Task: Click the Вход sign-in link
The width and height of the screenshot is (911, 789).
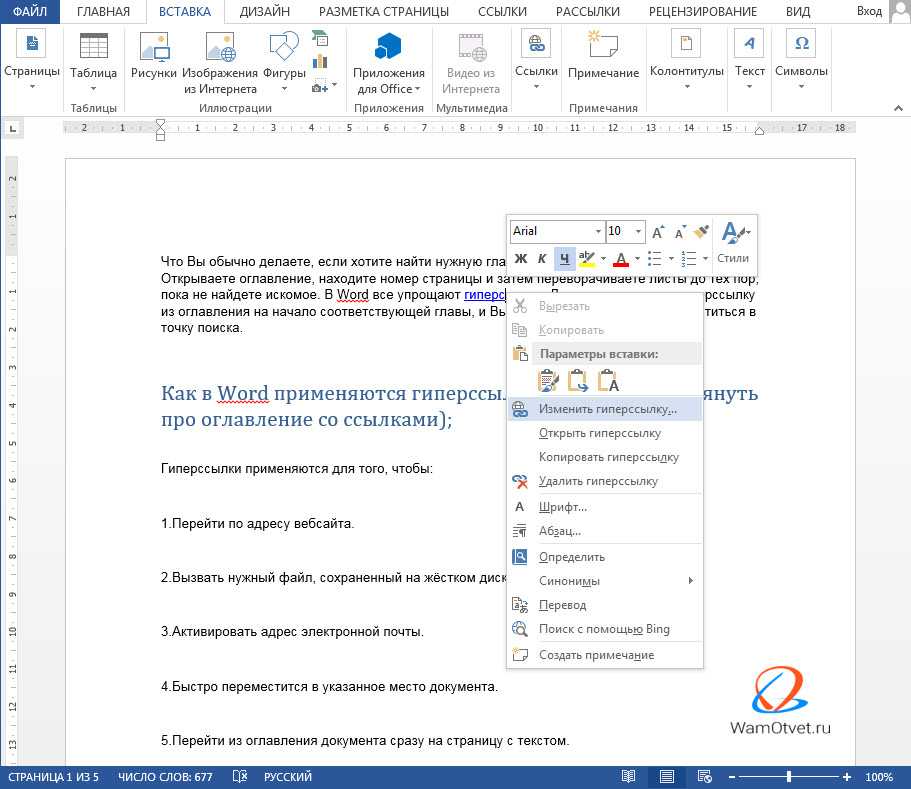Action: pyautogui.click(x=869, y=11)
